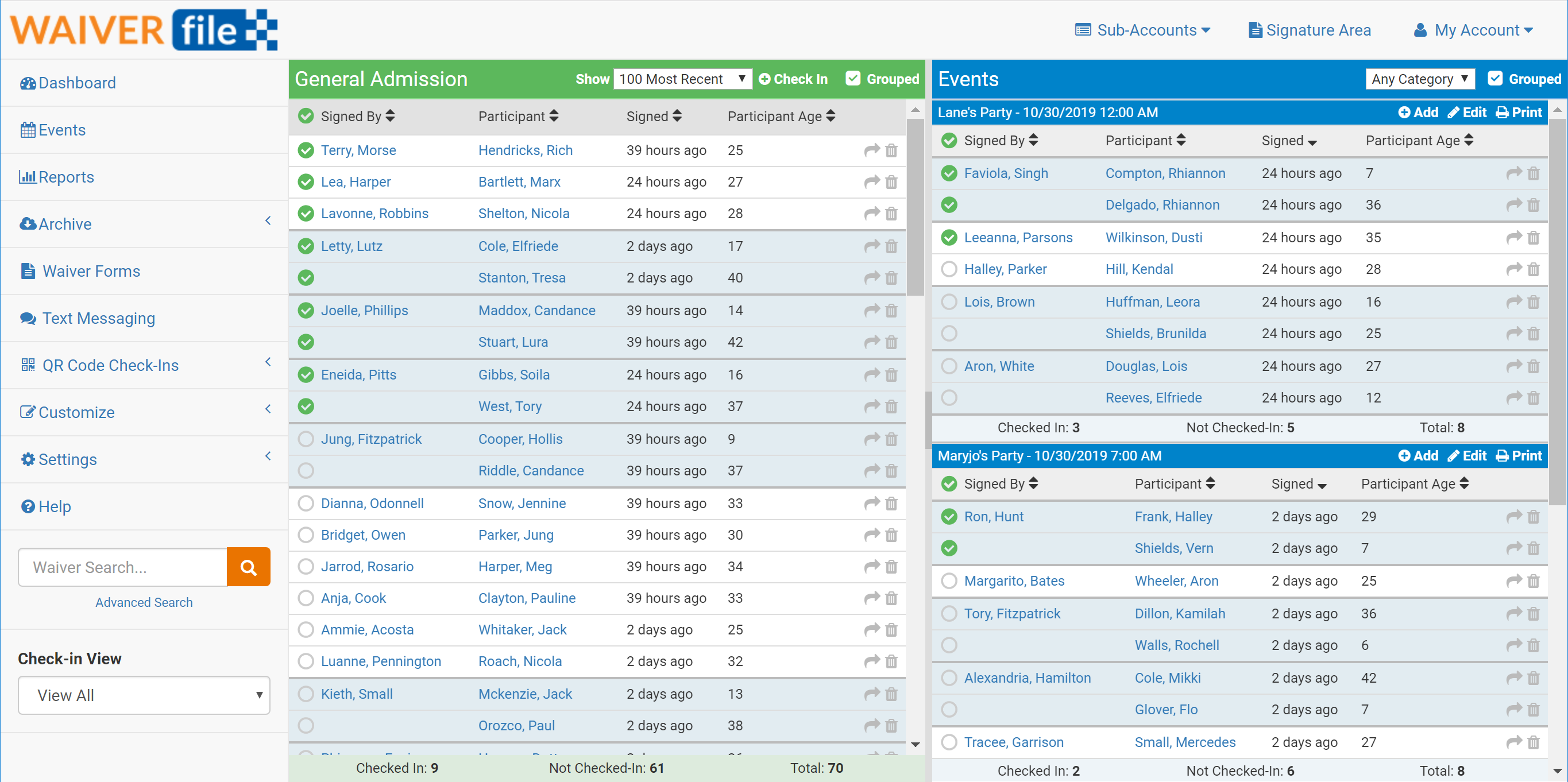The image size is (1568, 782).
Task: Check in Dianna, Odonnell radio circle
Action: pos(306,504)
